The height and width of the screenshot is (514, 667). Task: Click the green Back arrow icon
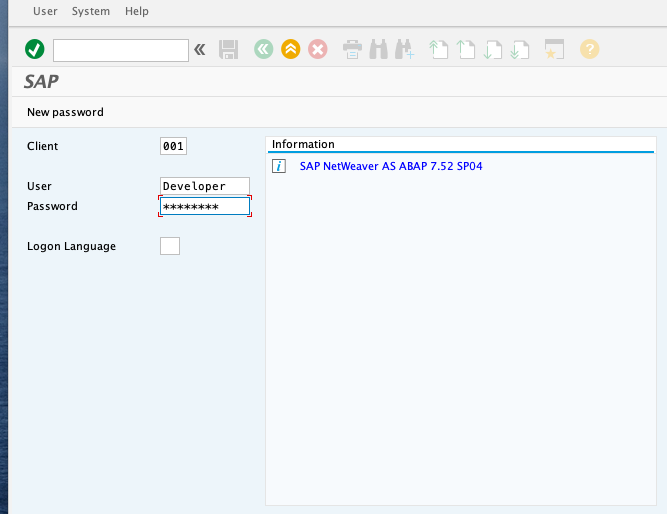(264, 49)
